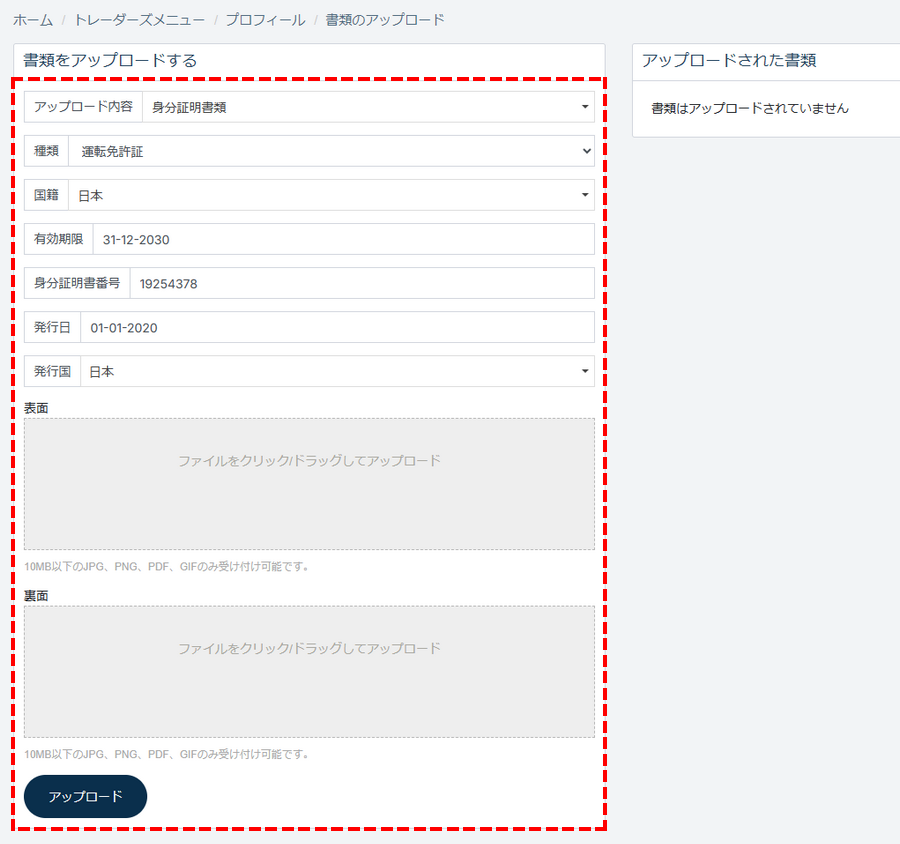Open トレーダーズメニュー breadcrumb link
This screenshot has width=900, height=844.
pos(139,20)
